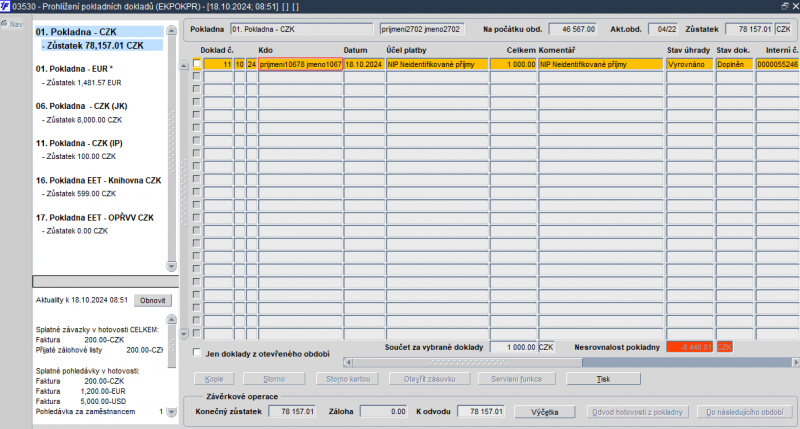This screenshot has height=429, width=800.
Task: Click Stav úhrady cell Vyrovnáno
Action: (x=690, y=64)
